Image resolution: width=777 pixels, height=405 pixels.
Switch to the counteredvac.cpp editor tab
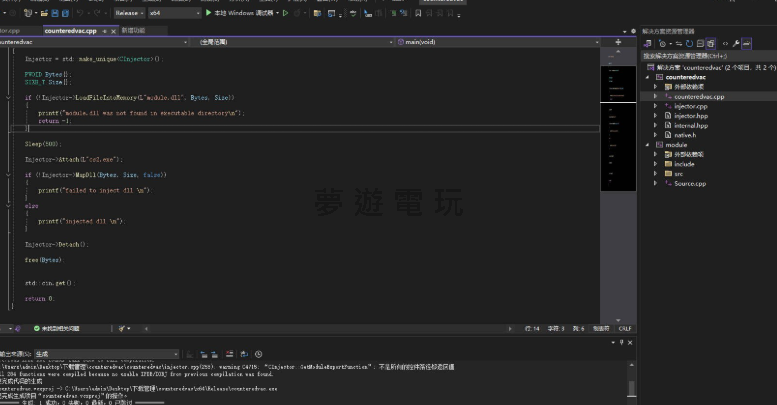(x=71, y=31)
